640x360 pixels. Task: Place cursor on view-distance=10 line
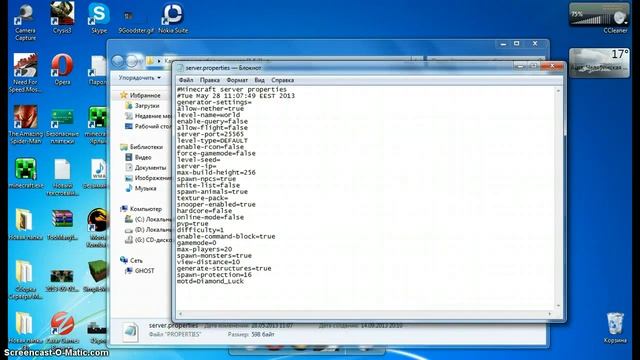(208, 262)
